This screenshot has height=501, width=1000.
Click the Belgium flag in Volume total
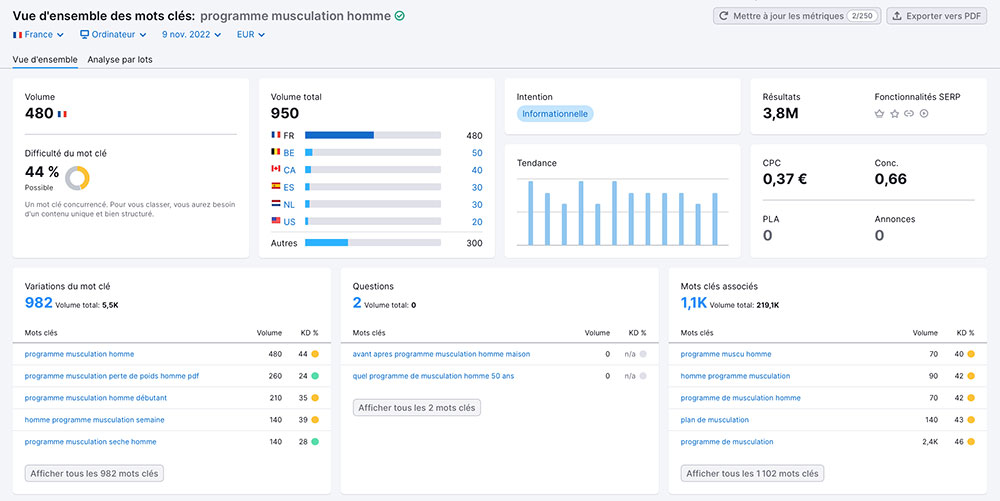(x=276, y=152)
